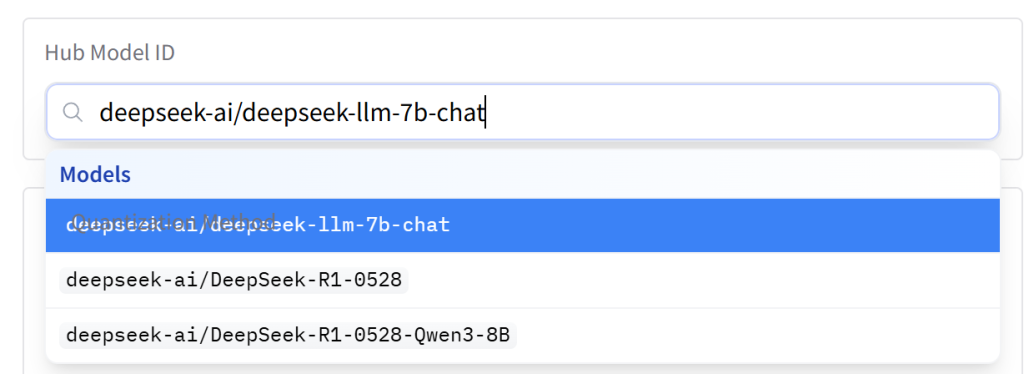Click empty space right of Models header

[562, 174]
